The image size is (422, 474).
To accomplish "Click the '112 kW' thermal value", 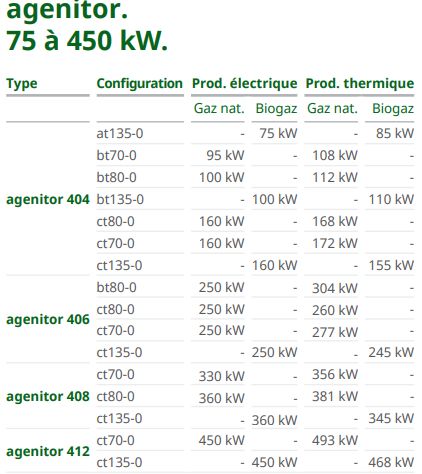I will click(335, 178).
